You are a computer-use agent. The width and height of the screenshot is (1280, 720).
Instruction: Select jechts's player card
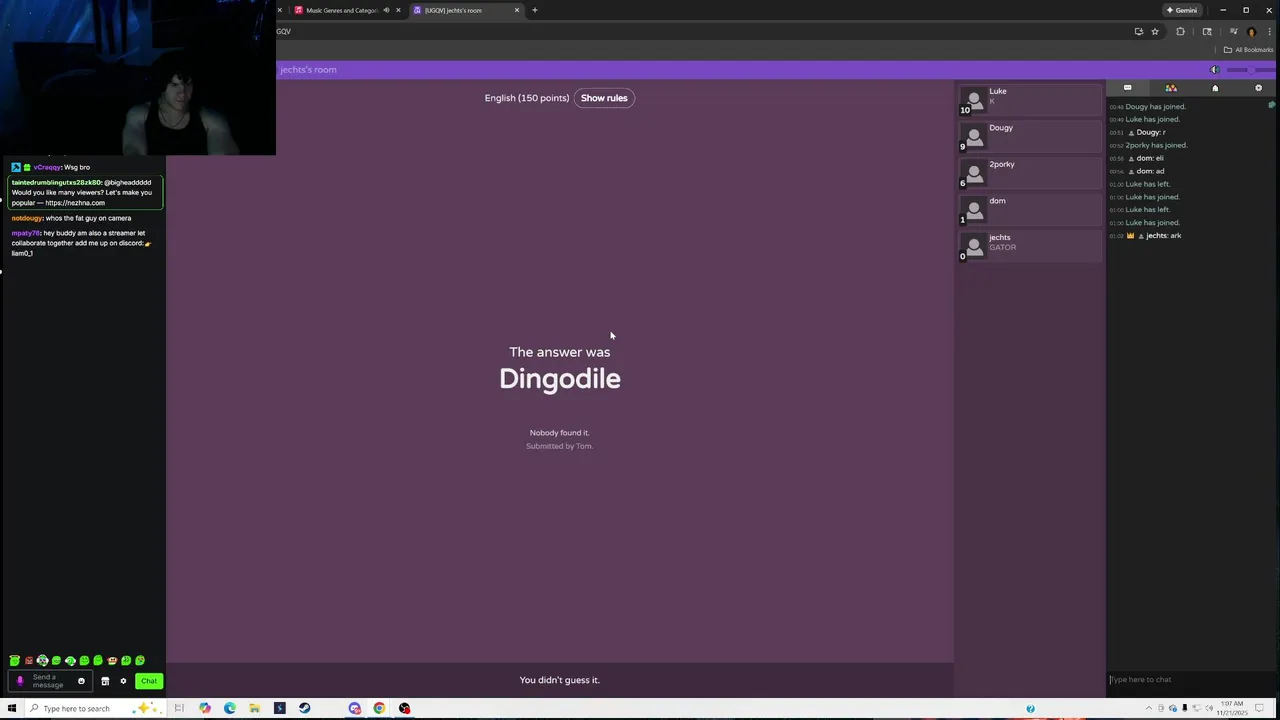1030,246
